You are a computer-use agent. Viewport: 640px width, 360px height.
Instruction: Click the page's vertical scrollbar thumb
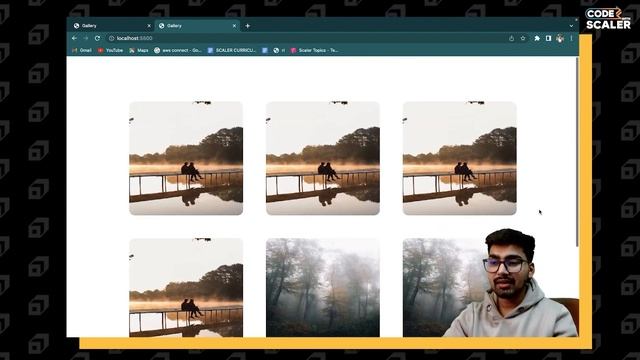[x=577, y=152]
